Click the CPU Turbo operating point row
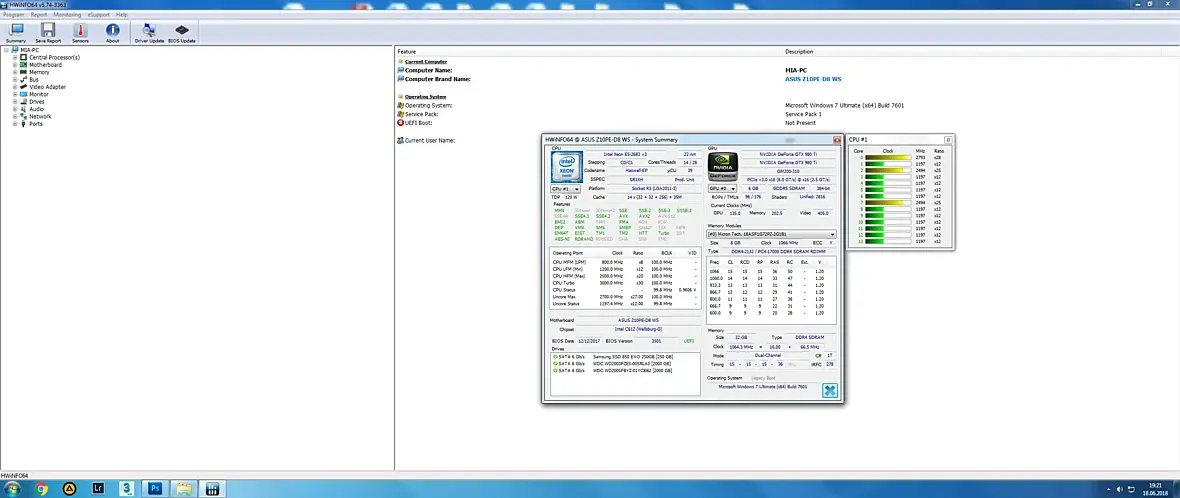 point(625,282)
